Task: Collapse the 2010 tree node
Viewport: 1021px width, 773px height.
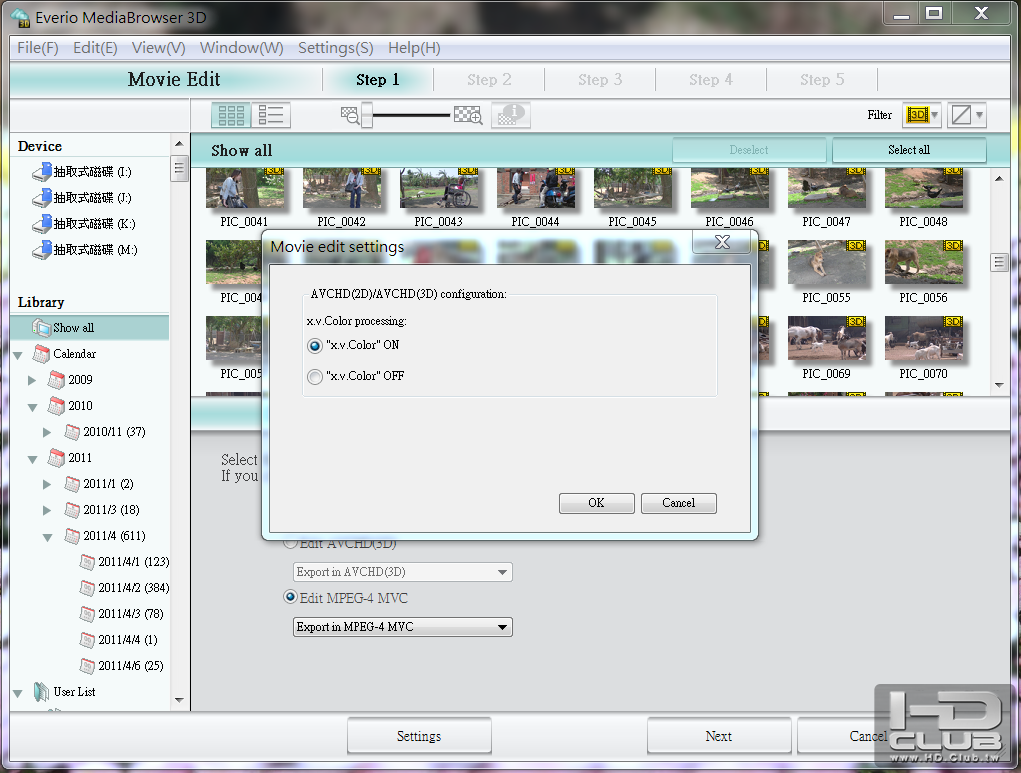Action: (33, 407)
